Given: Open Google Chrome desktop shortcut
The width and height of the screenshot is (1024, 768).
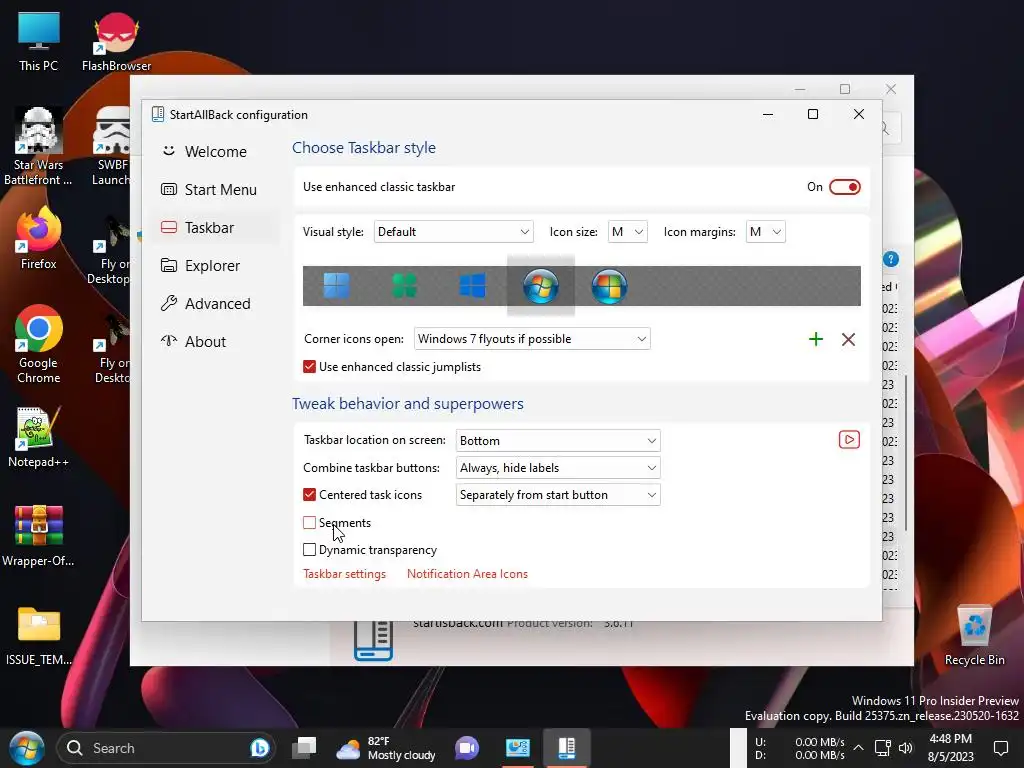Looking at the screenshot, I should [x=39, y=344].
